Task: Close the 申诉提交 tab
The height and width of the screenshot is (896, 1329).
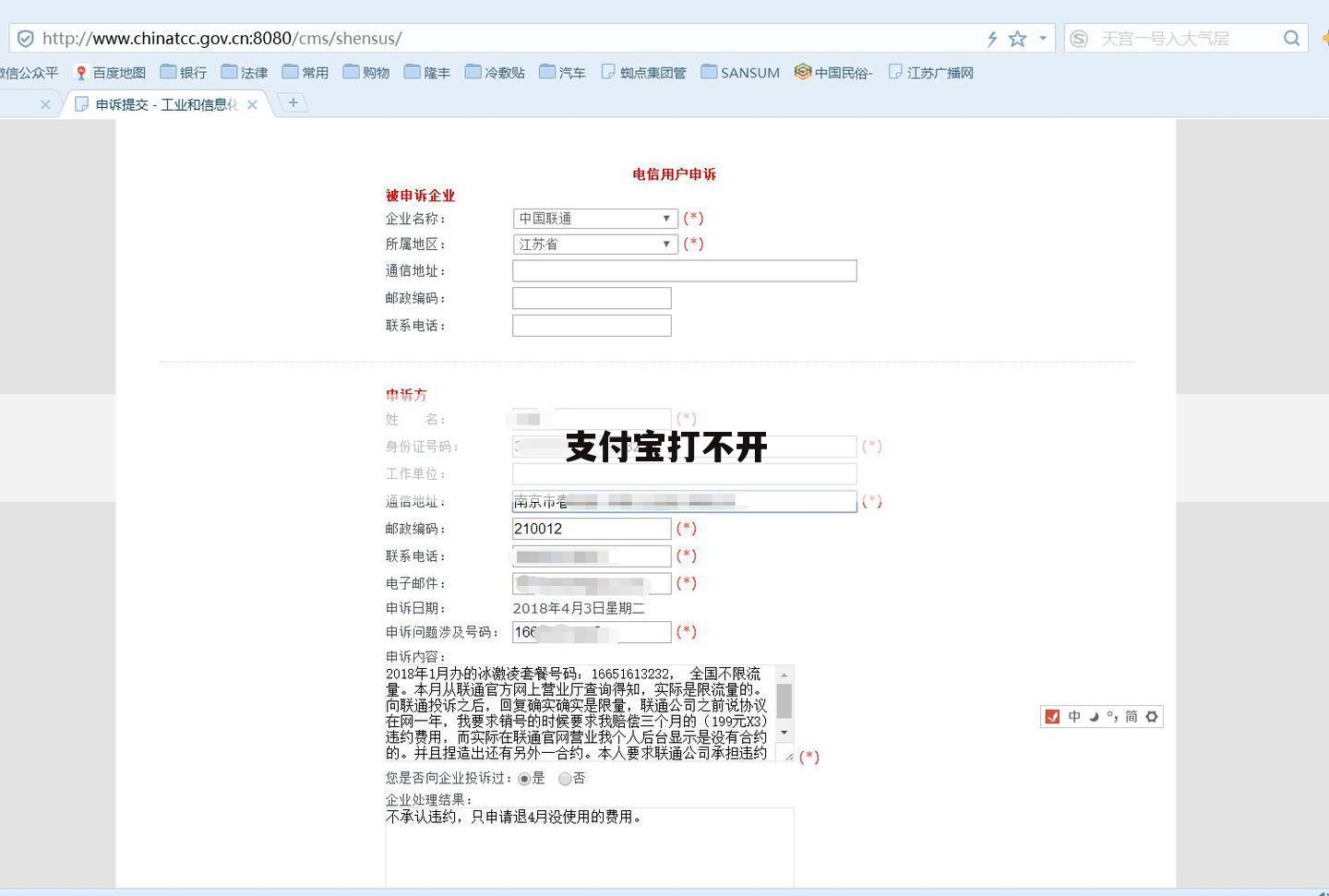Action: tap(252, 104)
